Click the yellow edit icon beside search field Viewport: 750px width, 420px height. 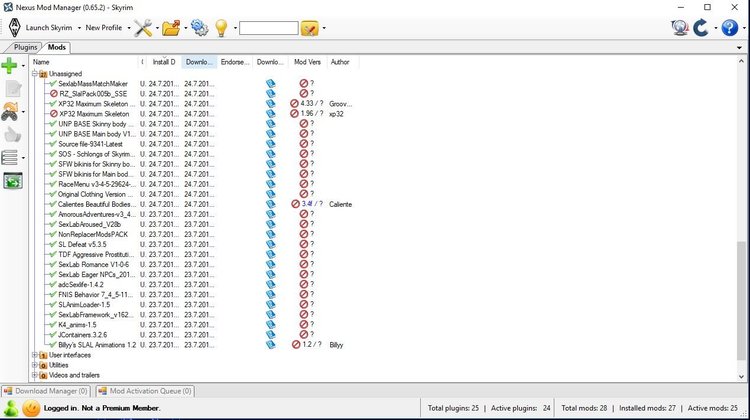click(x=309, y=28)
